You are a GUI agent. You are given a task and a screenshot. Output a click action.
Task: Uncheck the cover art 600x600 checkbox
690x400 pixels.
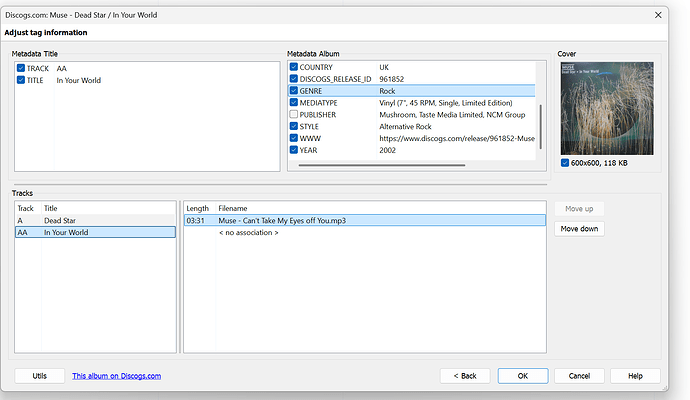(565, 163)
